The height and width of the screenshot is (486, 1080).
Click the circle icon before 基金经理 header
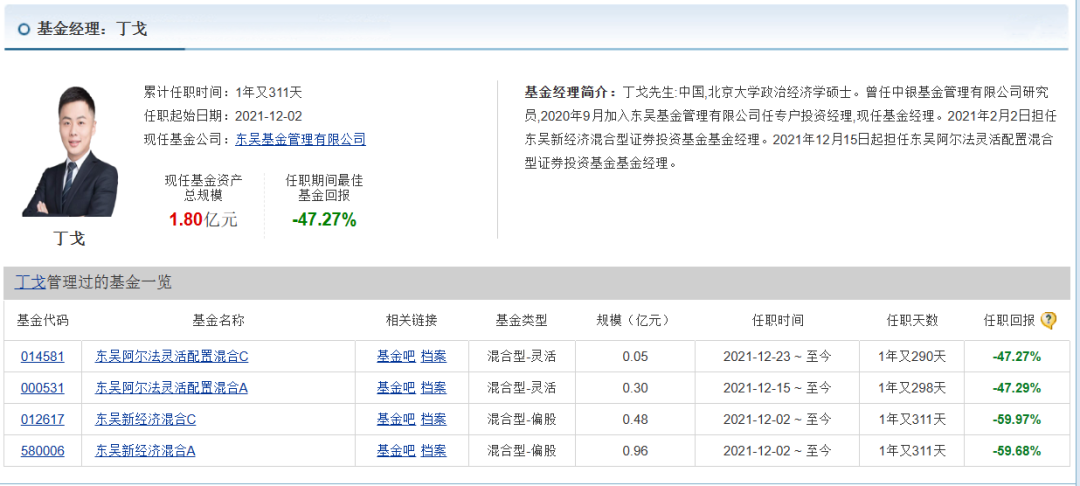(23, 29)
